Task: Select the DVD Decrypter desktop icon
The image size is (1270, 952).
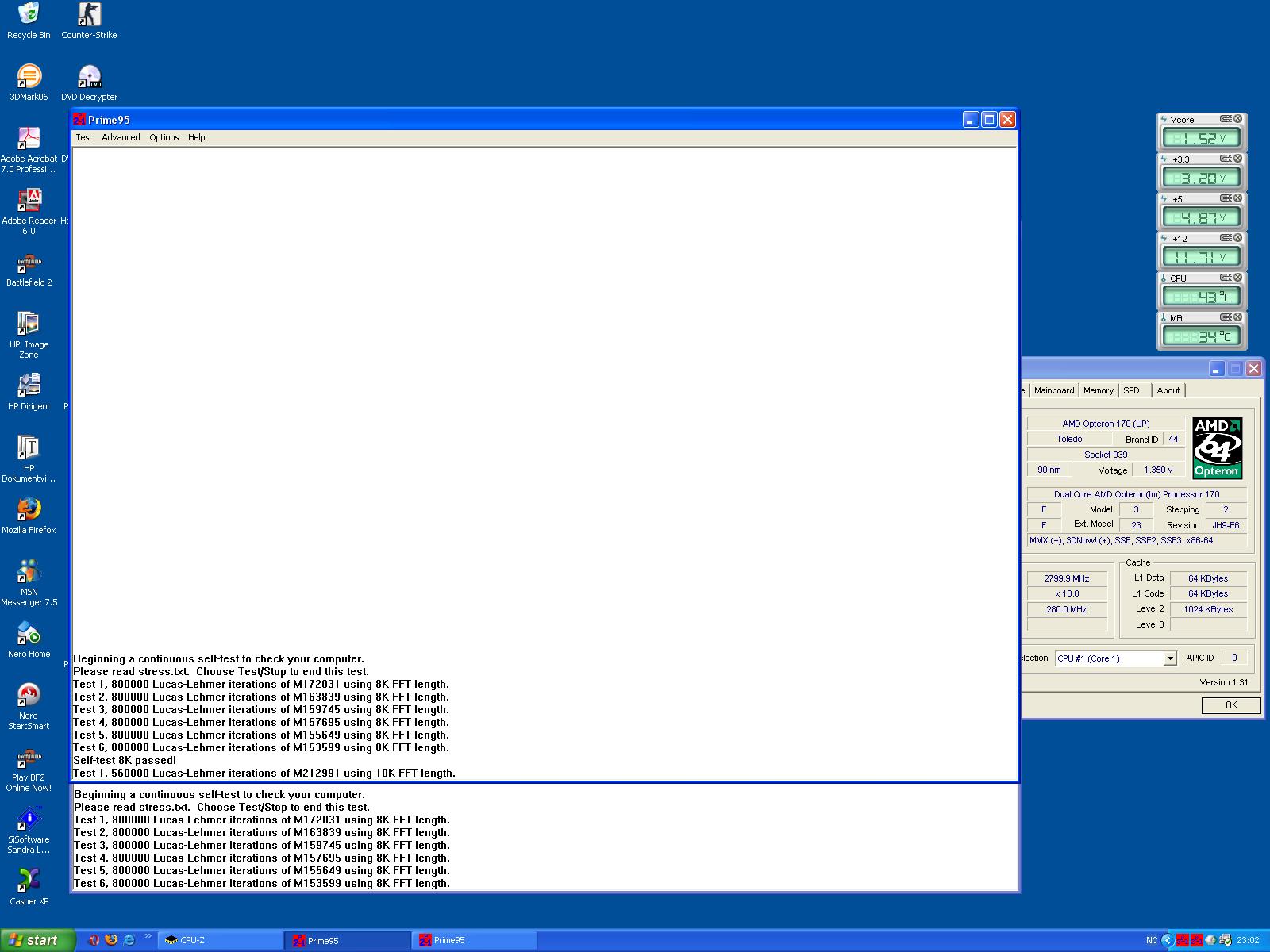Action: click(x=89, y=83)
